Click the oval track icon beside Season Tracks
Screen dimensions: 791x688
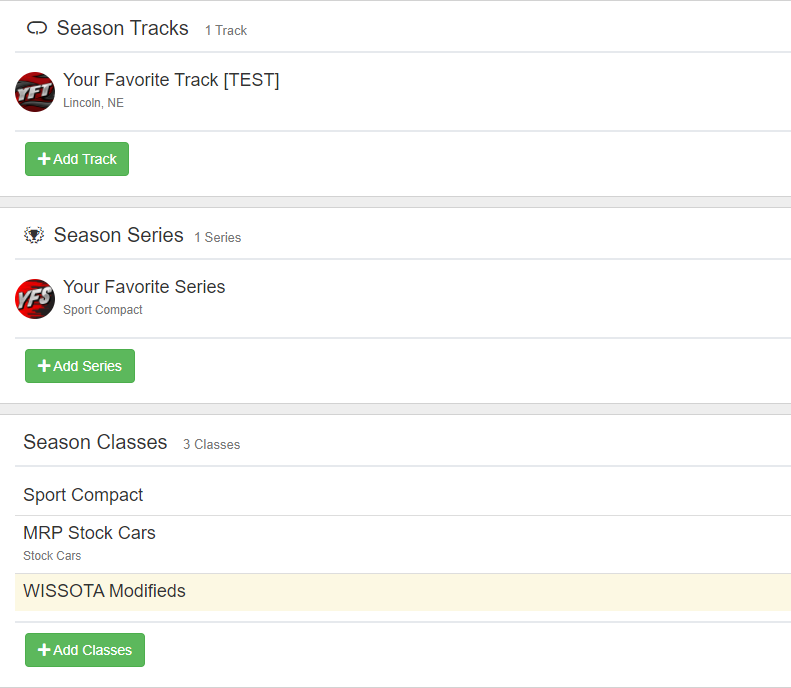point(37,29)
